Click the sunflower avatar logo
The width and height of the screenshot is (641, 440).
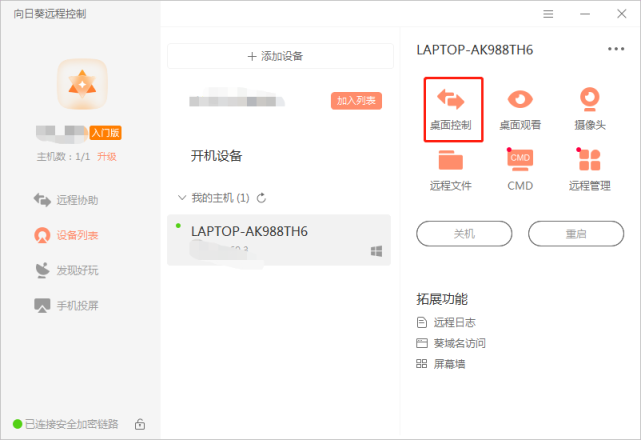[82, 84]
